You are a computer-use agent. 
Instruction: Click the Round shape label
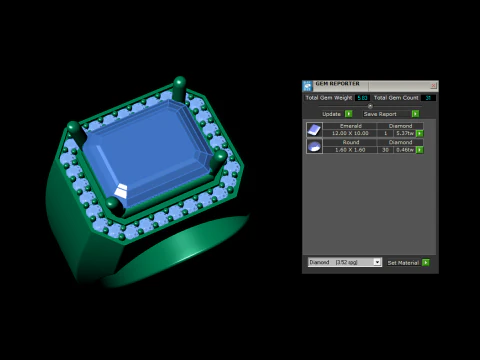[351, 142]
